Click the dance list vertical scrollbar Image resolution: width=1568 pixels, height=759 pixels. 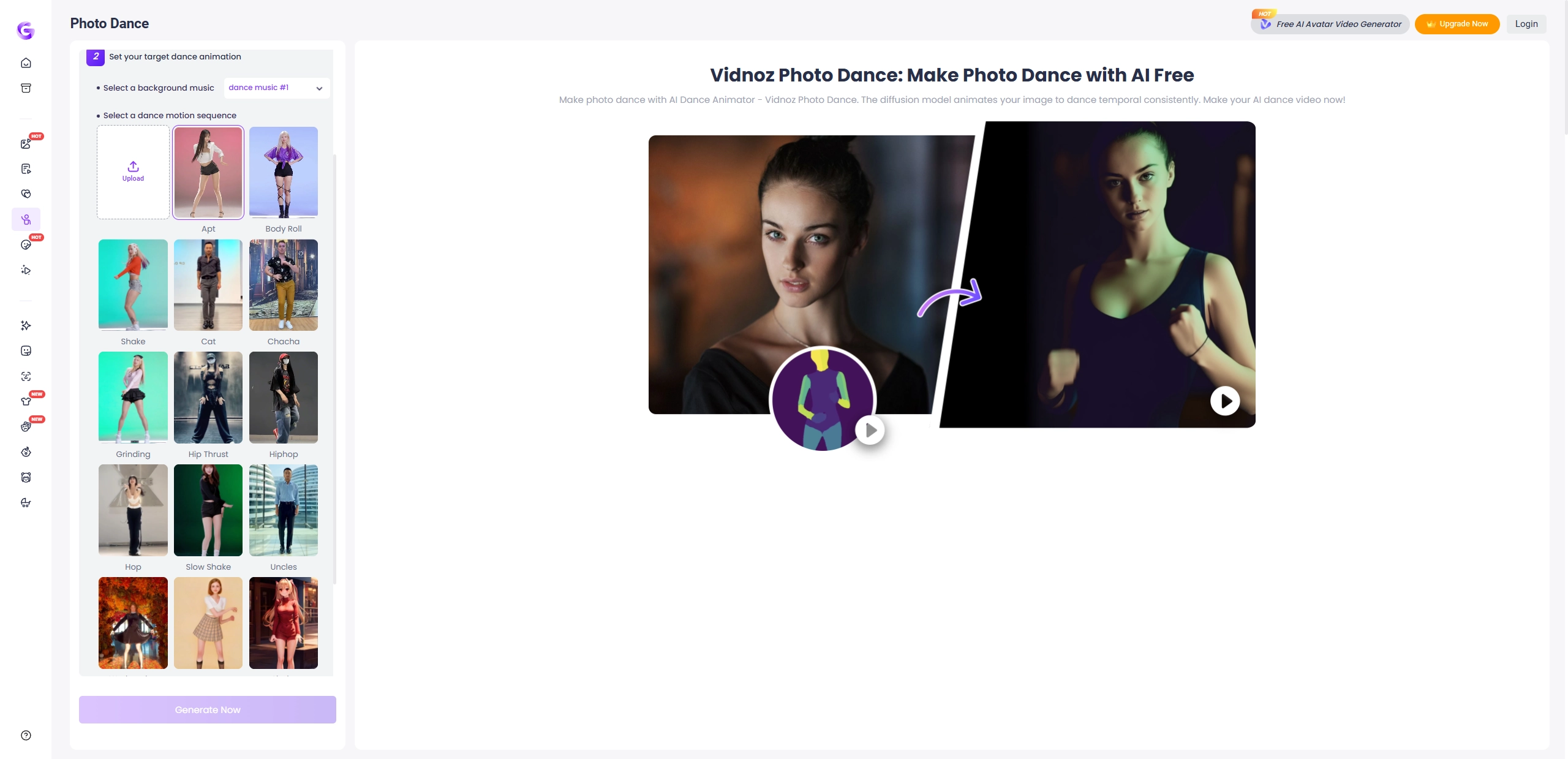point(334,368)
